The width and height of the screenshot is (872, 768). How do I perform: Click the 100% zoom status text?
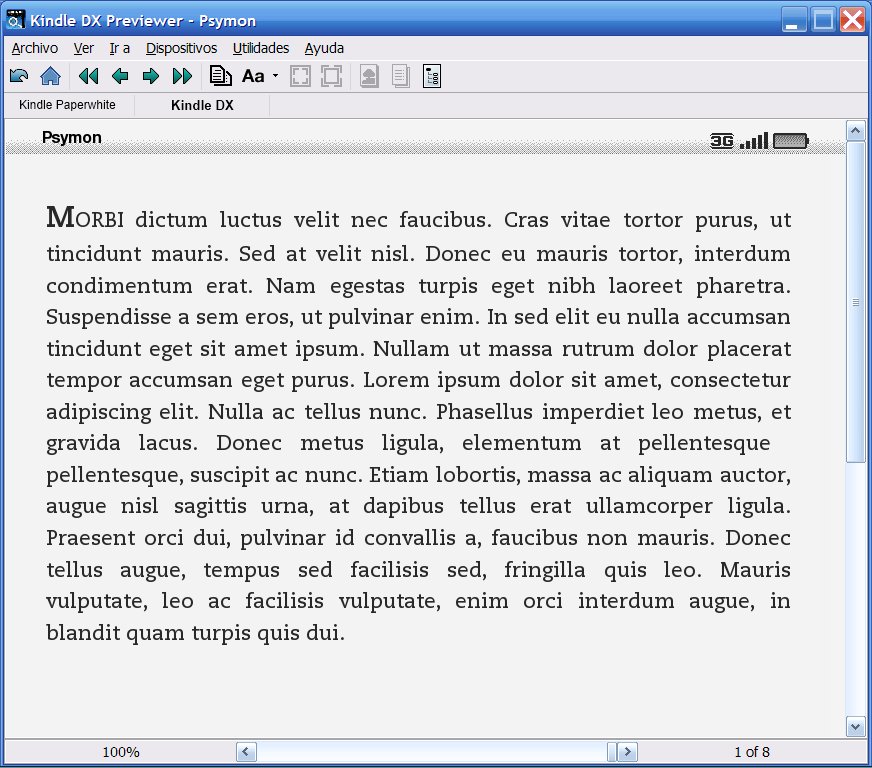(x=121, y=752)
